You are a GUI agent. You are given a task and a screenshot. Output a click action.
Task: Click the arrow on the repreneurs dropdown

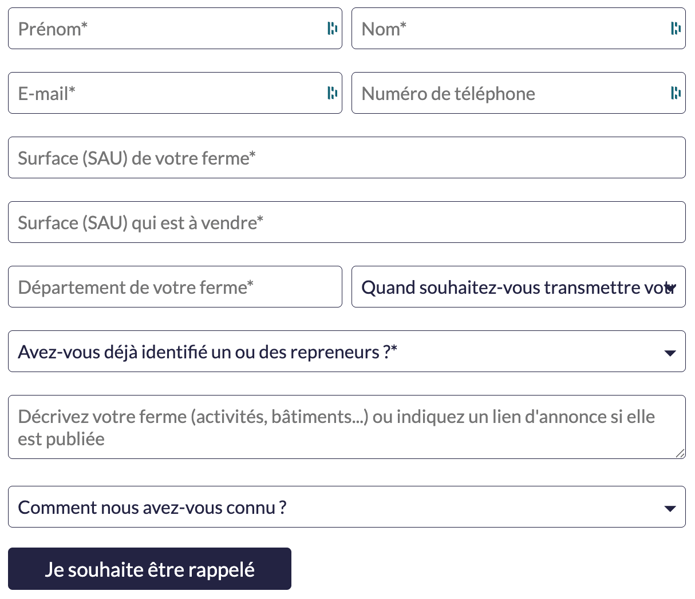tap(670, 353)
